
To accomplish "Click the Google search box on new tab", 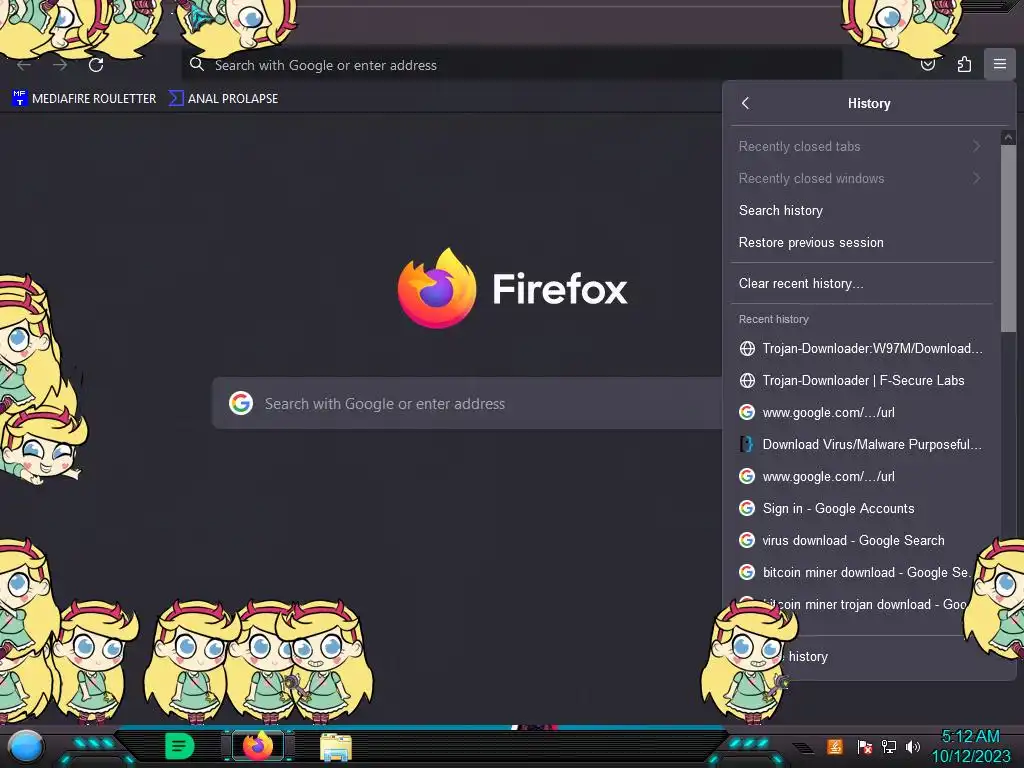I will [x=468, y=404].
